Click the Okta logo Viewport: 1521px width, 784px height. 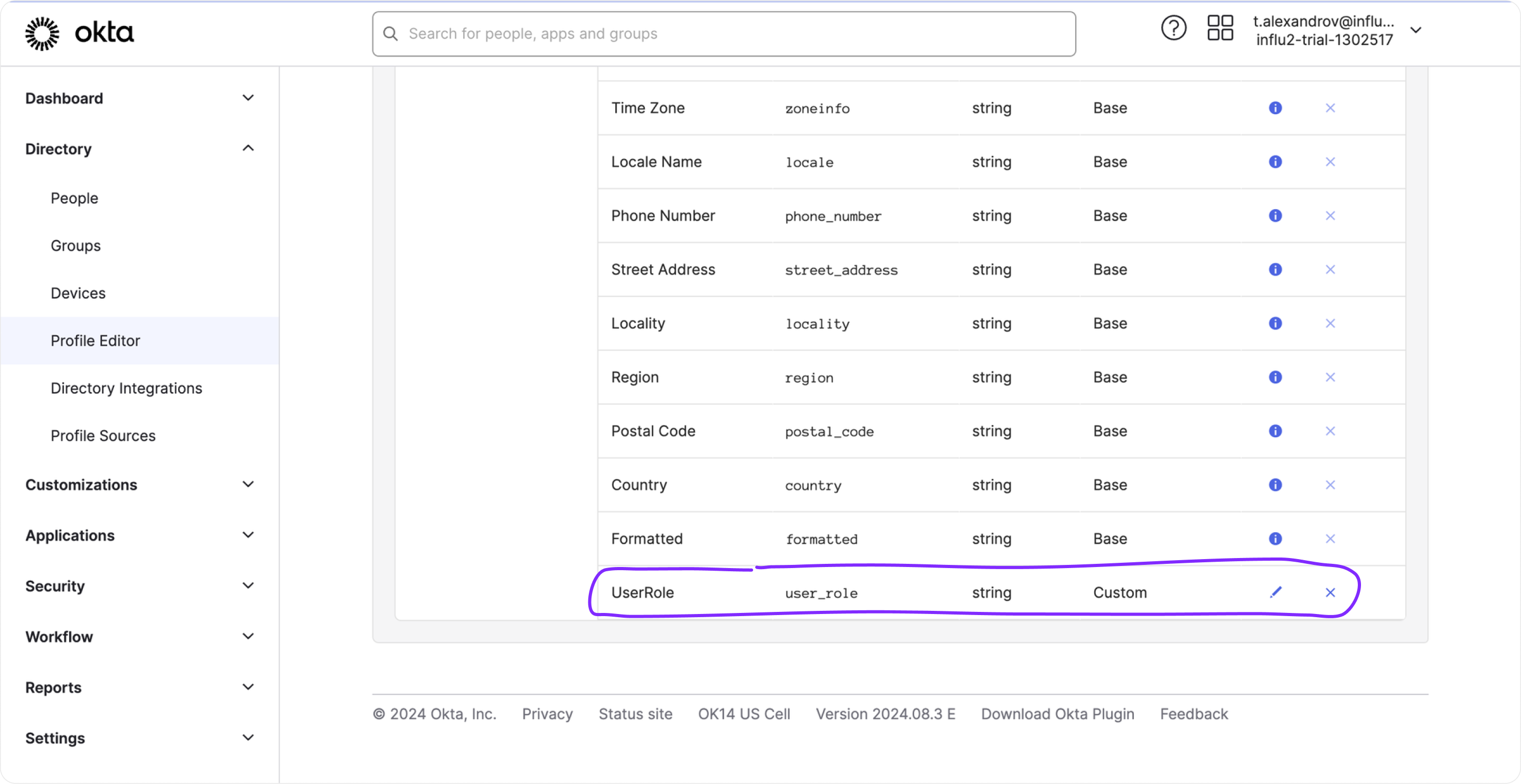[80, 33]
